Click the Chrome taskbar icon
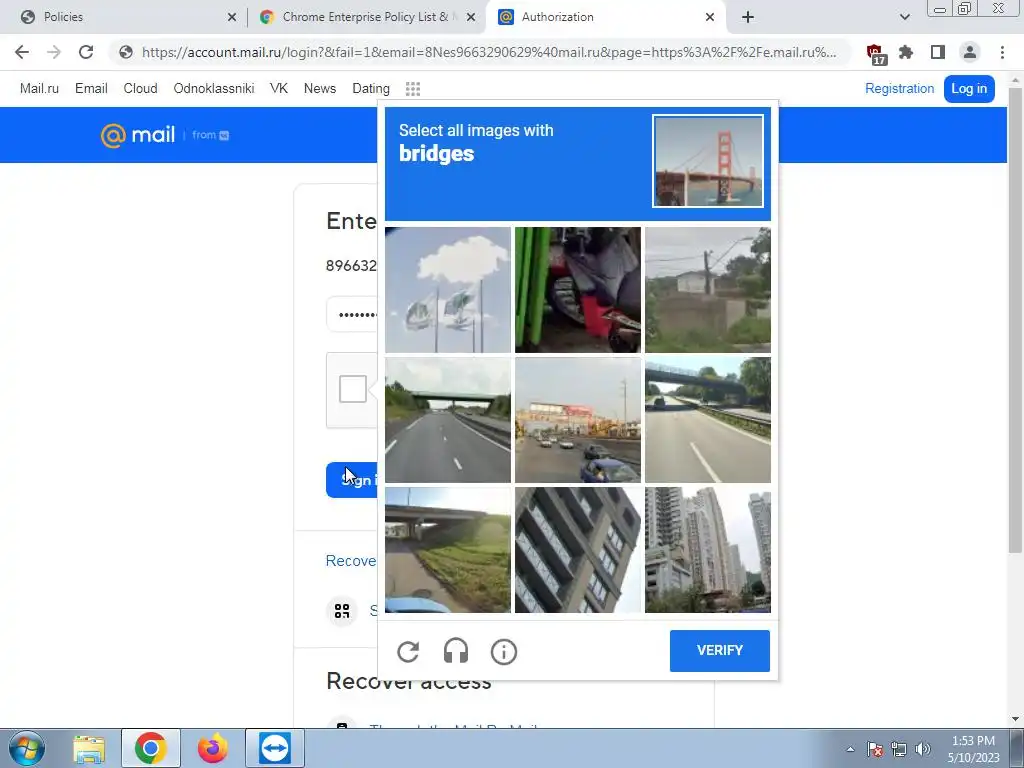The image size is (1024, 768). coord(151,748)
